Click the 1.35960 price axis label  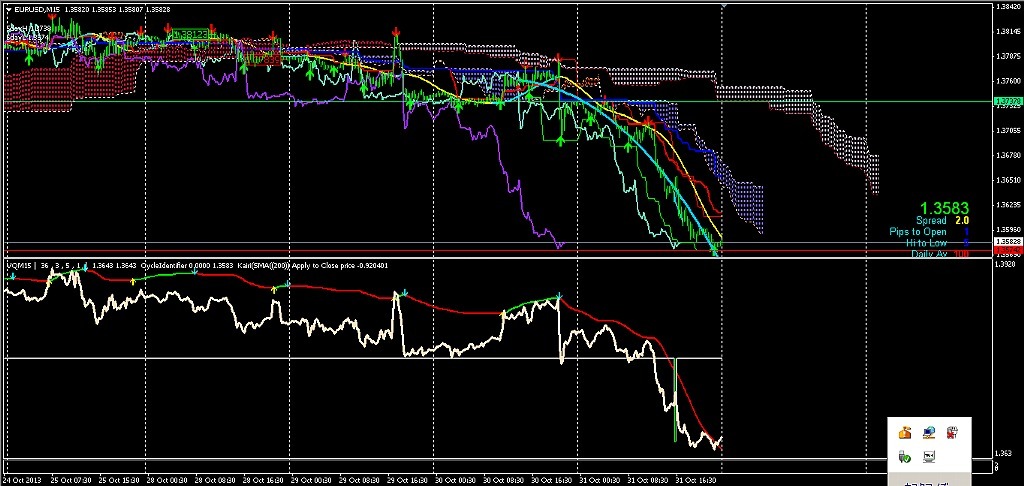tap(1008, 229)
